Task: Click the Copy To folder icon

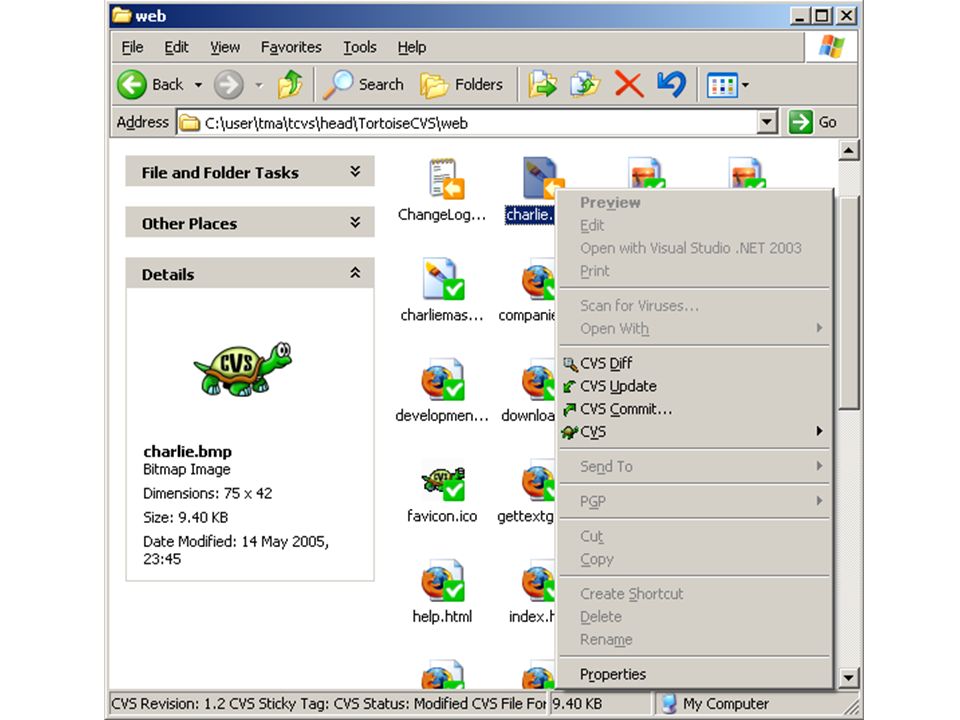Action: pyautogui.click(x=585, y=84)
